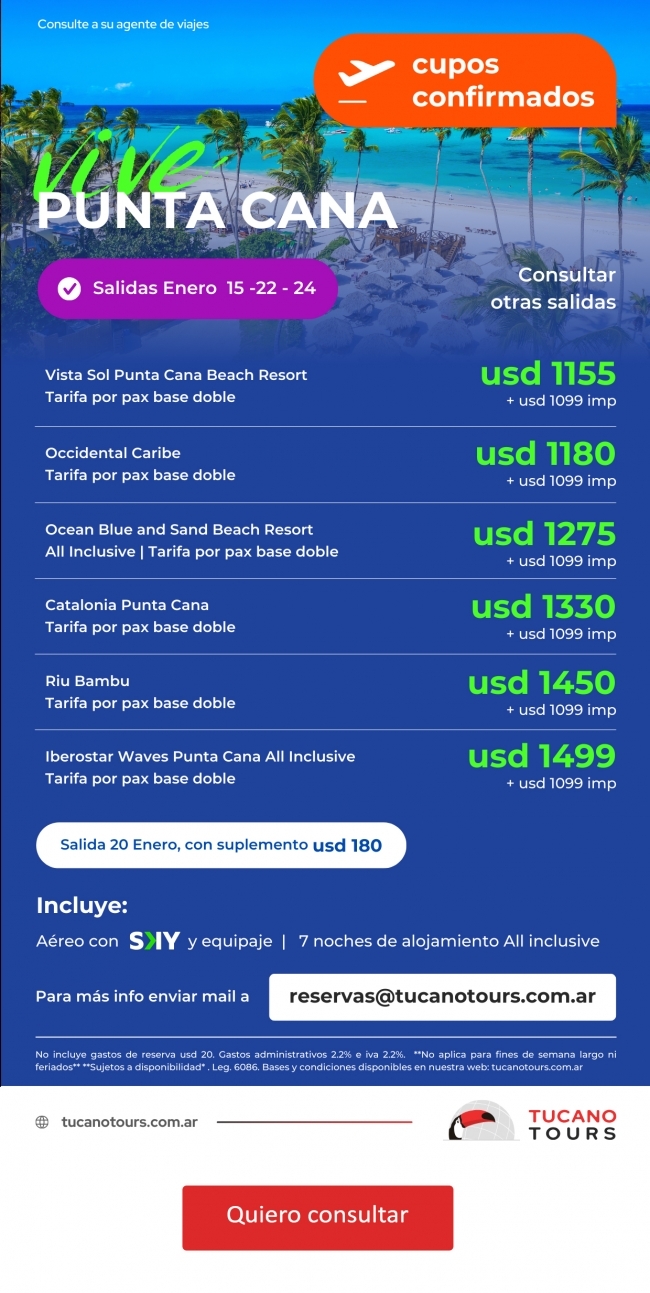This screenshot has width=650, height=1293.
Task: Open the tucanotours.com.ar footer link
Action: tap(129, 1122)
